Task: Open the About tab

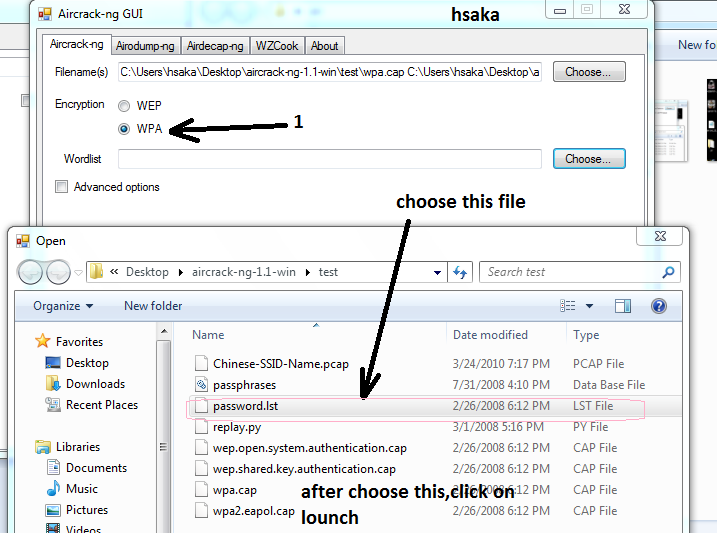Action: 325,46
